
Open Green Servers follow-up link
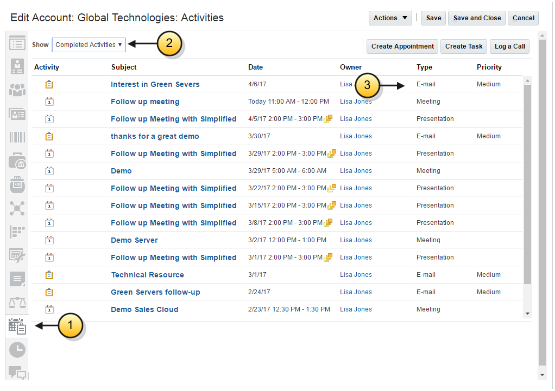155,292
